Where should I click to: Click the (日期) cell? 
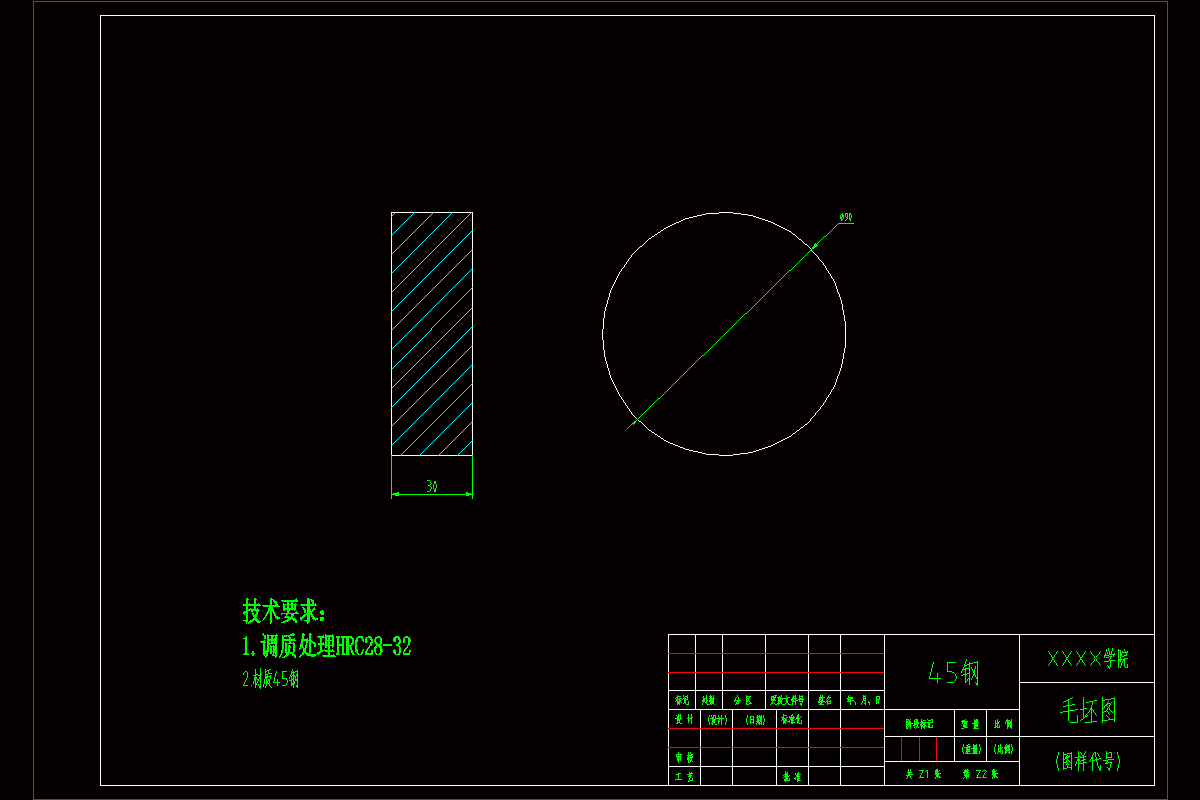coord(754,720)
